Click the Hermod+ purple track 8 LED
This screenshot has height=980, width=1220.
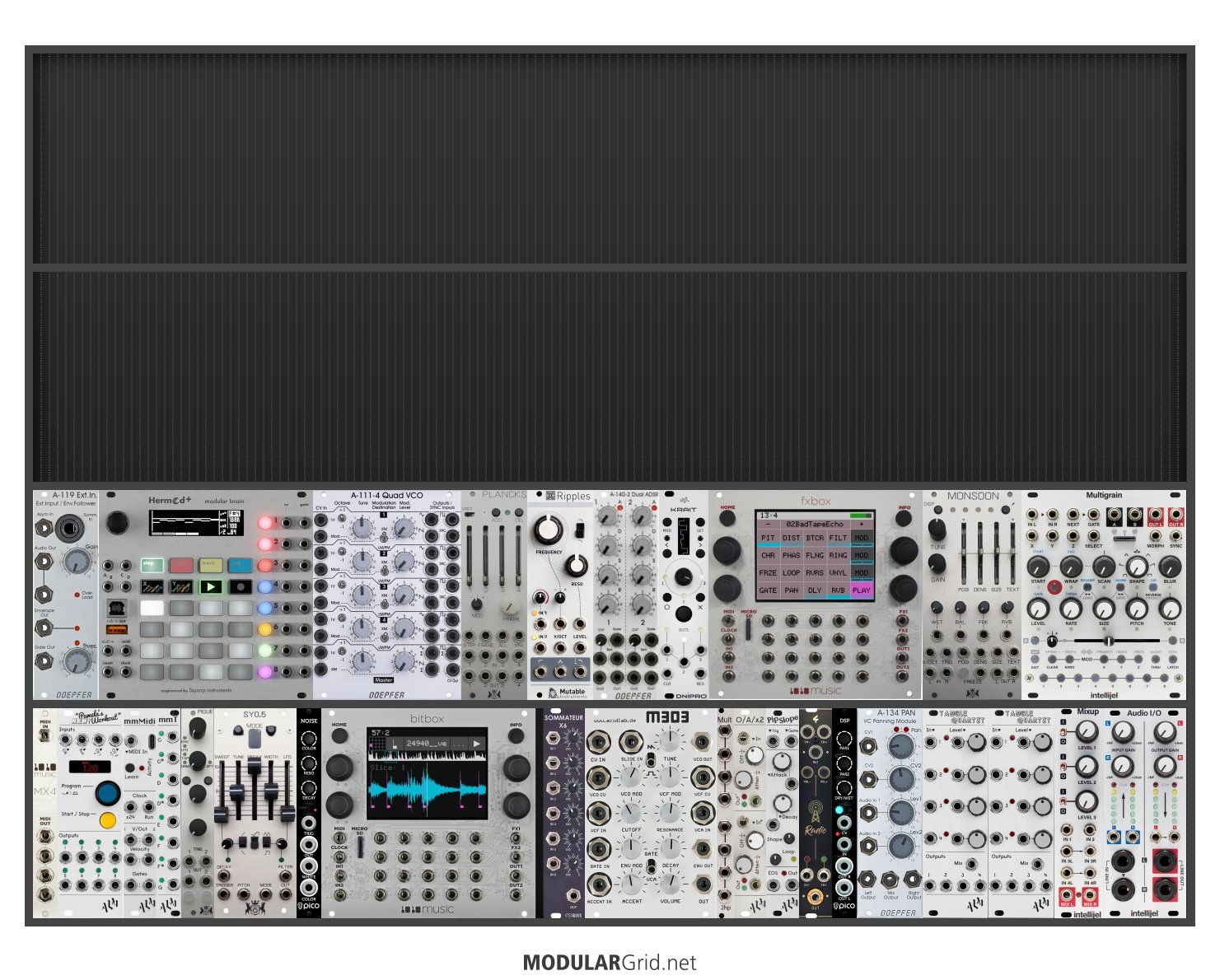point(265,672)
